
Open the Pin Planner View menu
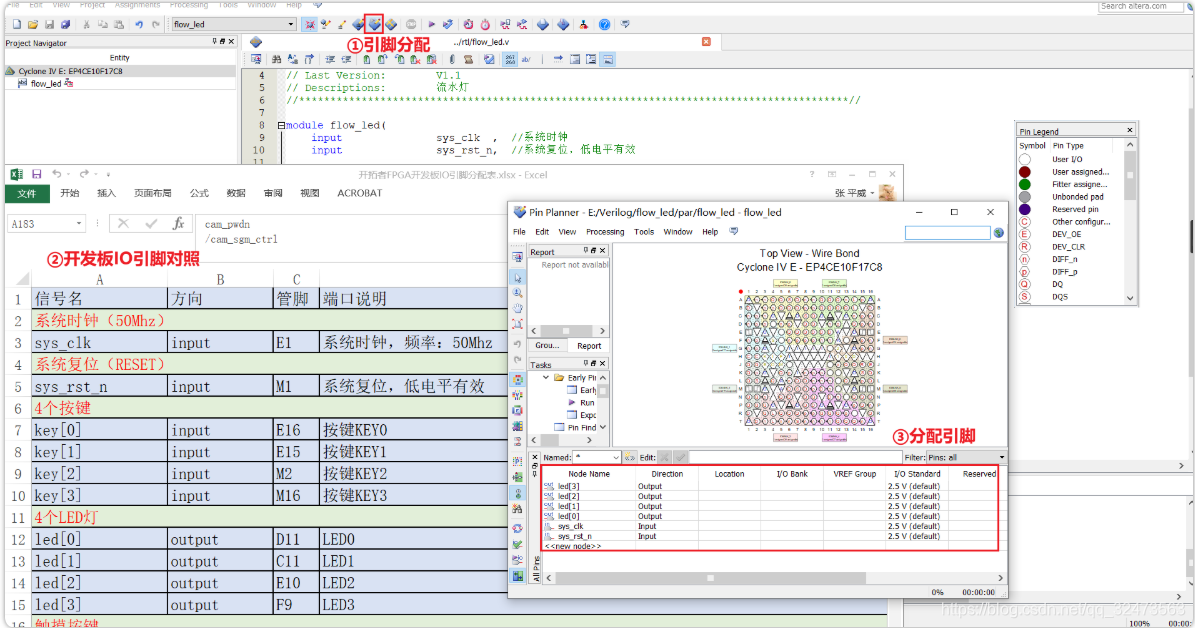567,232
